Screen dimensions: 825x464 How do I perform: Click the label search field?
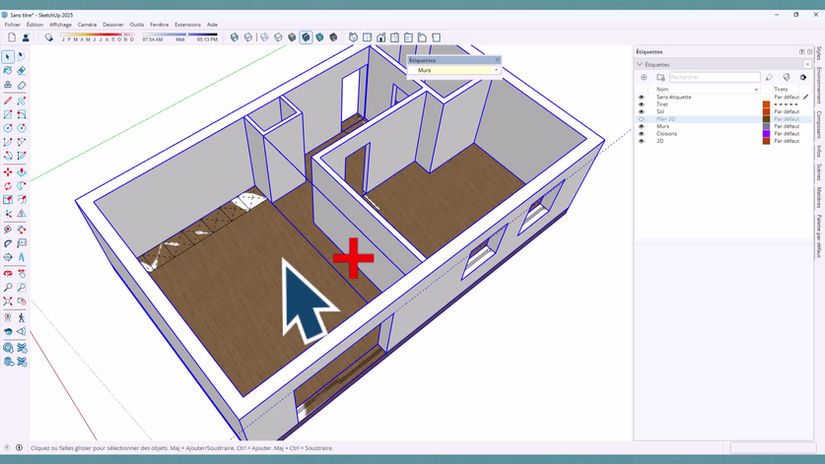pyautogui.click(x=715, y=77)
